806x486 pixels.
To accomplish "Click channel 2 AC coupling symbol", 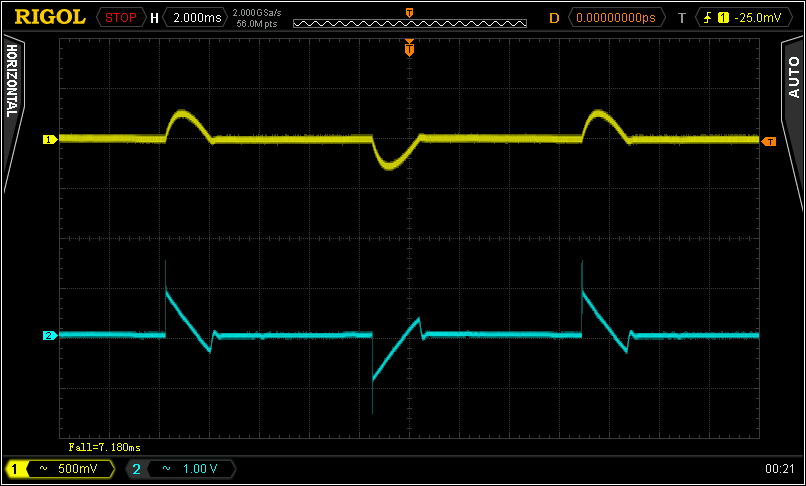I will click(167, 469).
